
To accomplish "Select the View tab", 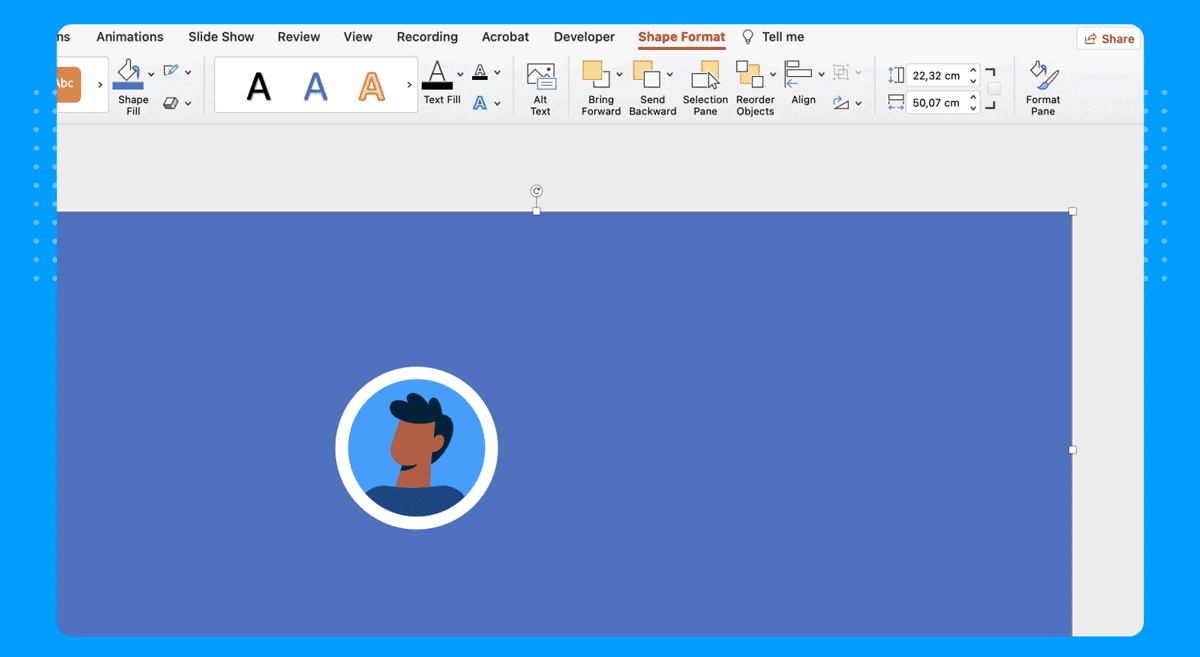I will coord(358,37).
